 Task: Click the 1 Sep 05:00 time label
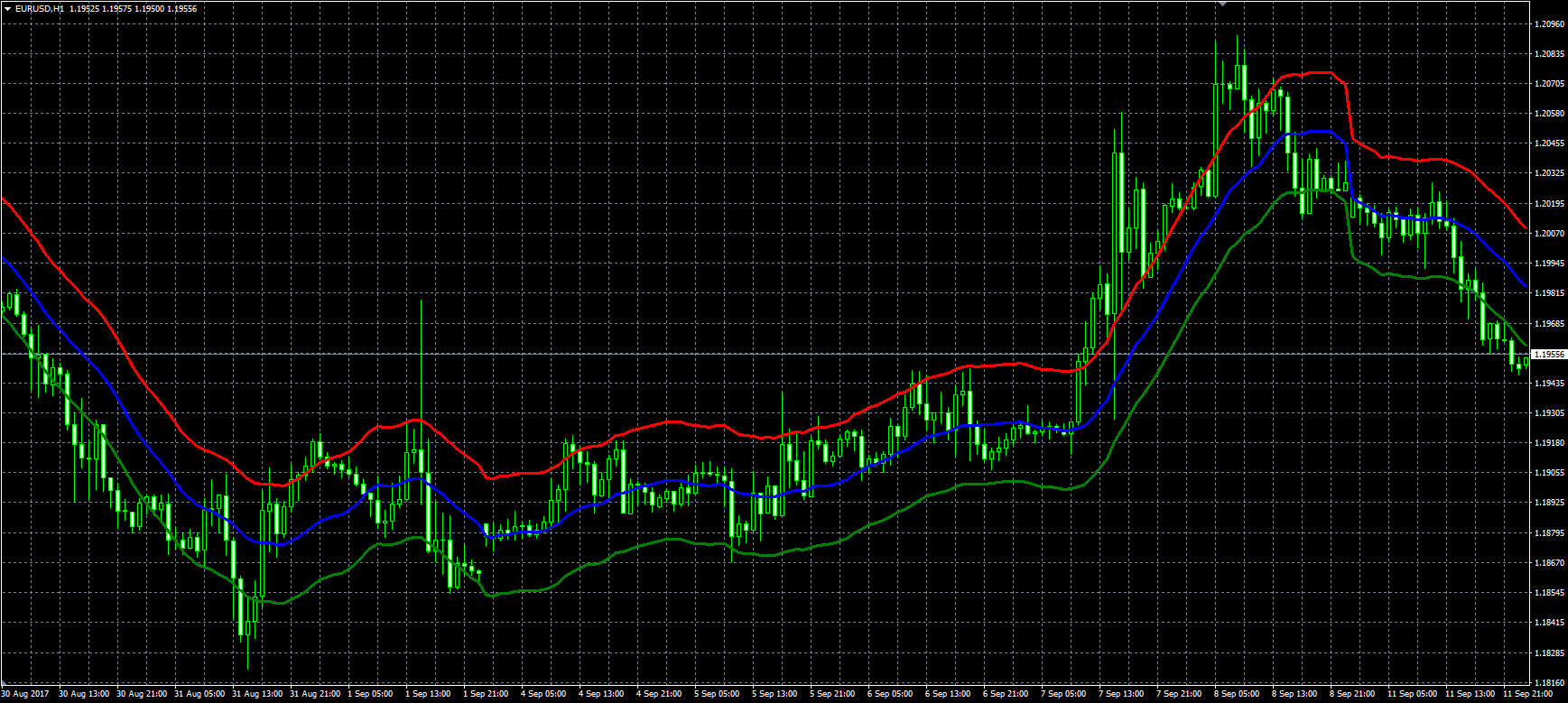(370, 694)
